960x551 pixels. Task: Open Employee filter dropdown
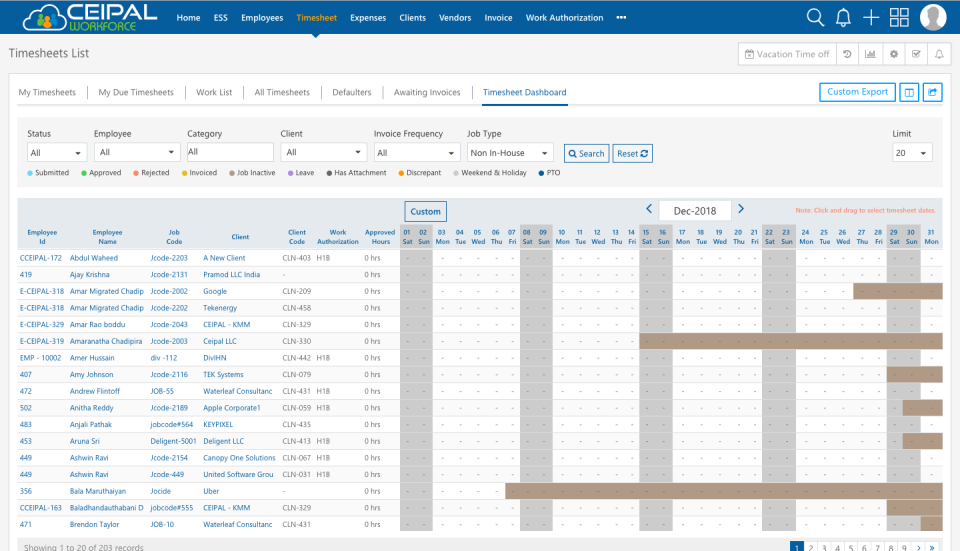pyautogui.click(x=137, y=152)
